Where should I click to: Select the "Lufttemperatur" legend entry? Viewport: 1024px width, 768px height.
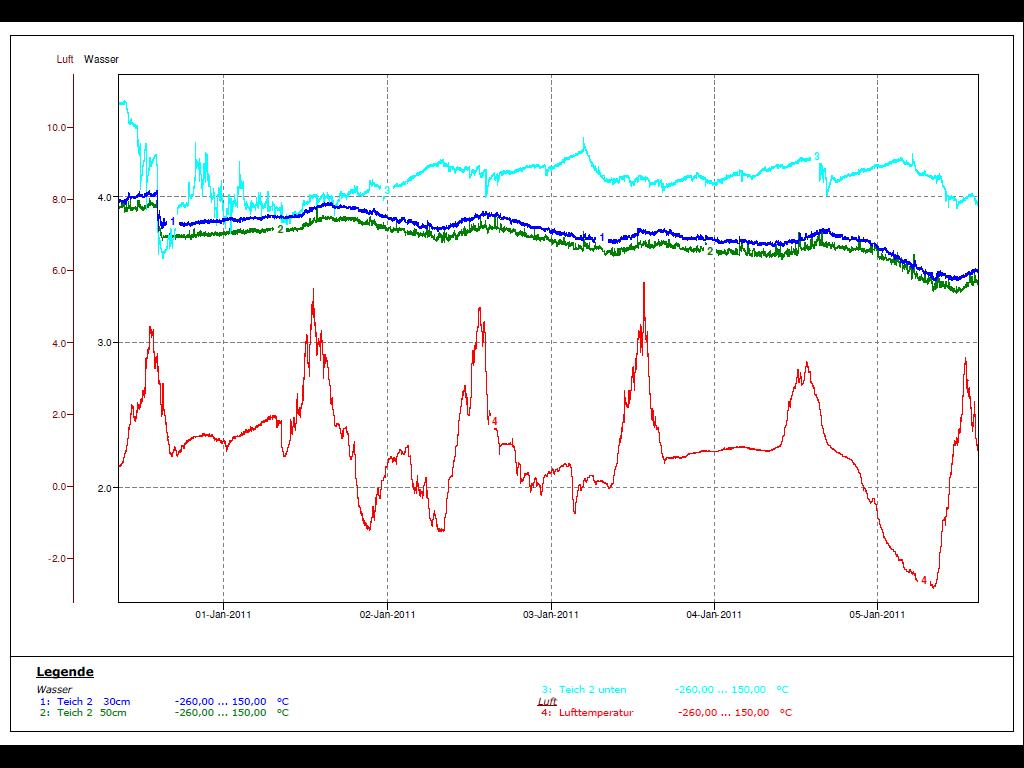pos(596,713)
